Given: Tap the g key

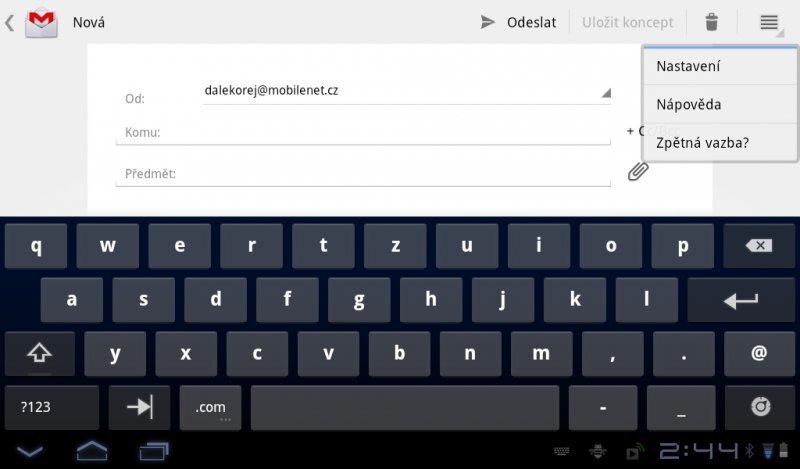Looking at the screenshot, I should click(x=359, y=300).
